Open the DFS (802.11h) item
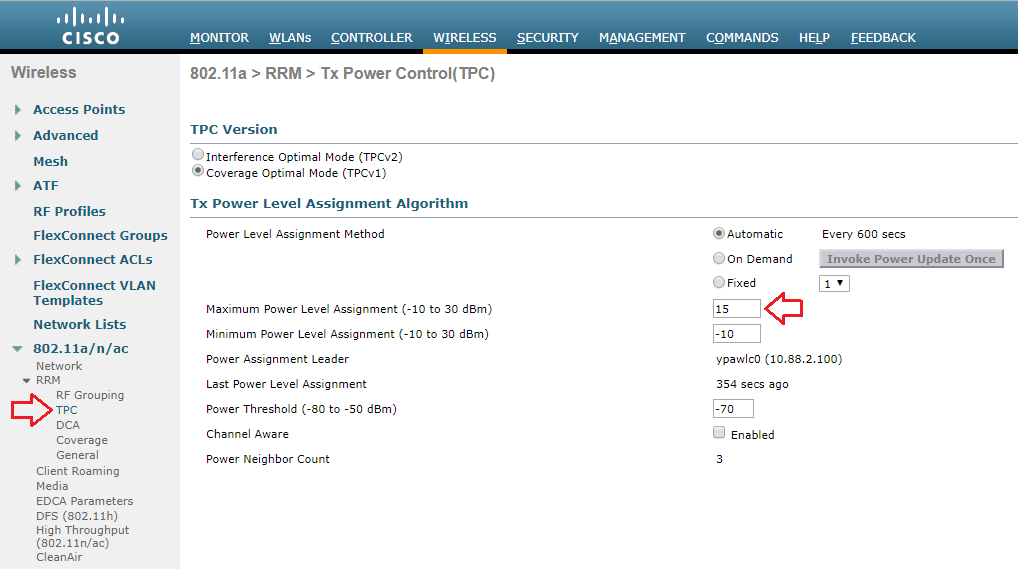 click(x=77, y=516)
